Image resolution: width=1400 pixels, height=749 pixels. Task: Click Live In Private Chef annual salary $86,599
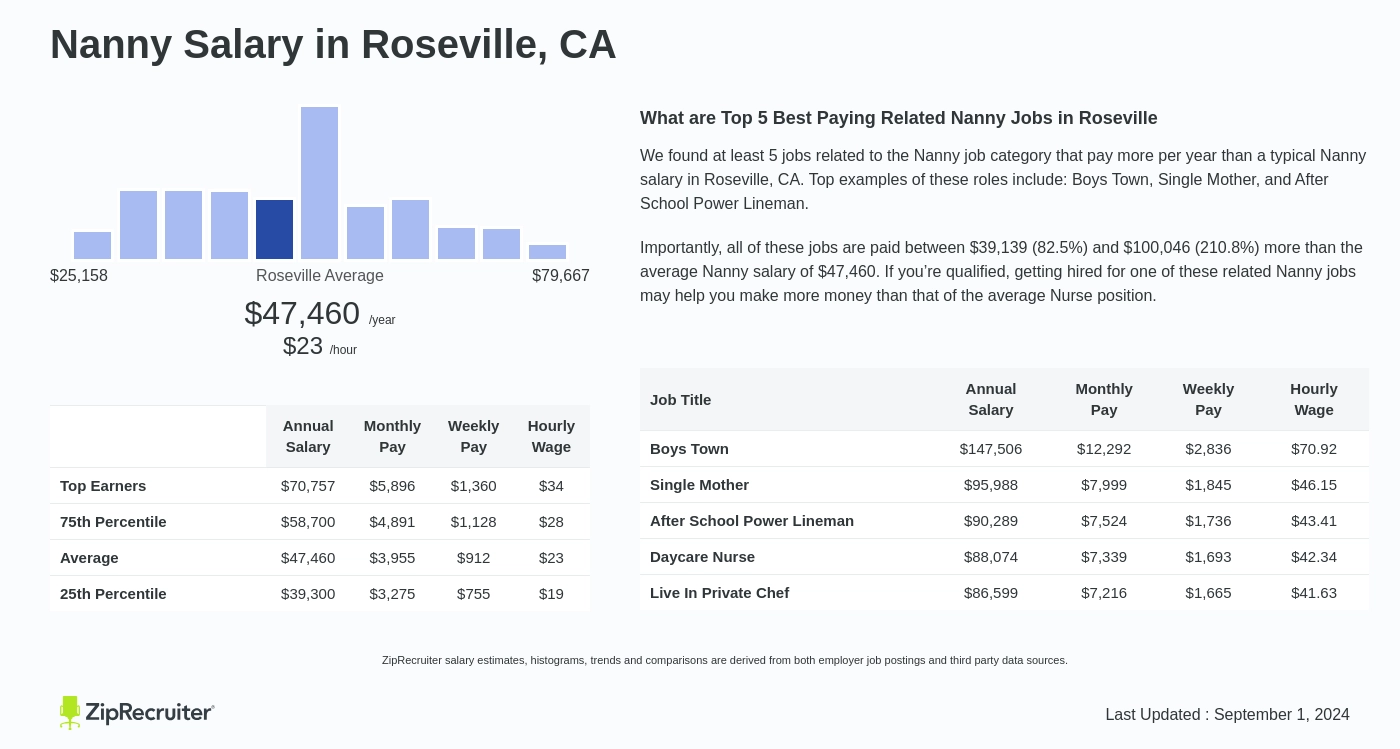(x=991, y=593)
